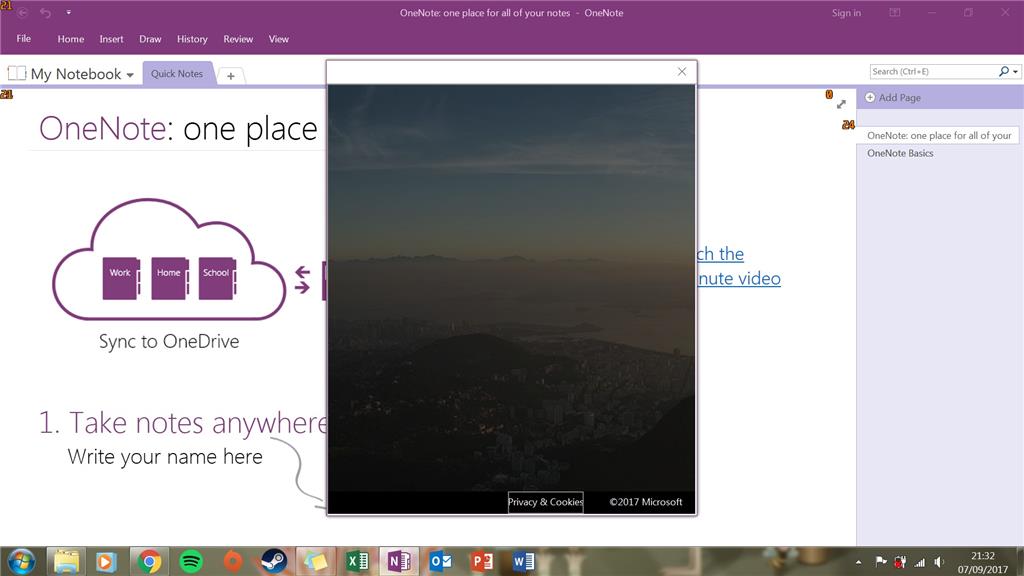
Task: Open Outlook from the taskbar
Action: (440, 561)
